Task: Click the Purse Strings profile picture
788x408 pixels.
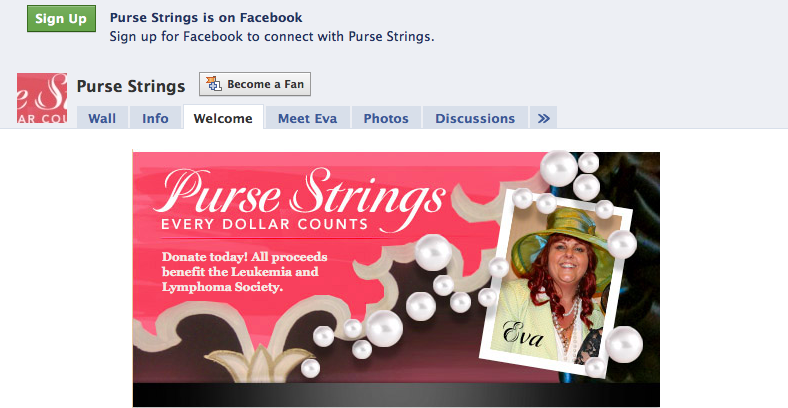Action: [42, 98]
